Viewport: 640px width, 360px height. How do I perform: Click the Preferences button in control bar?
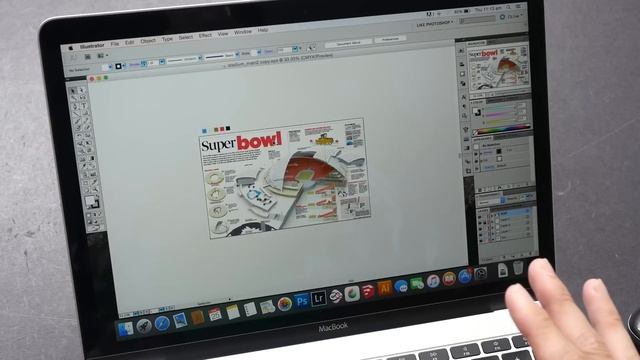pyautogui.click(x=390, y=39)
